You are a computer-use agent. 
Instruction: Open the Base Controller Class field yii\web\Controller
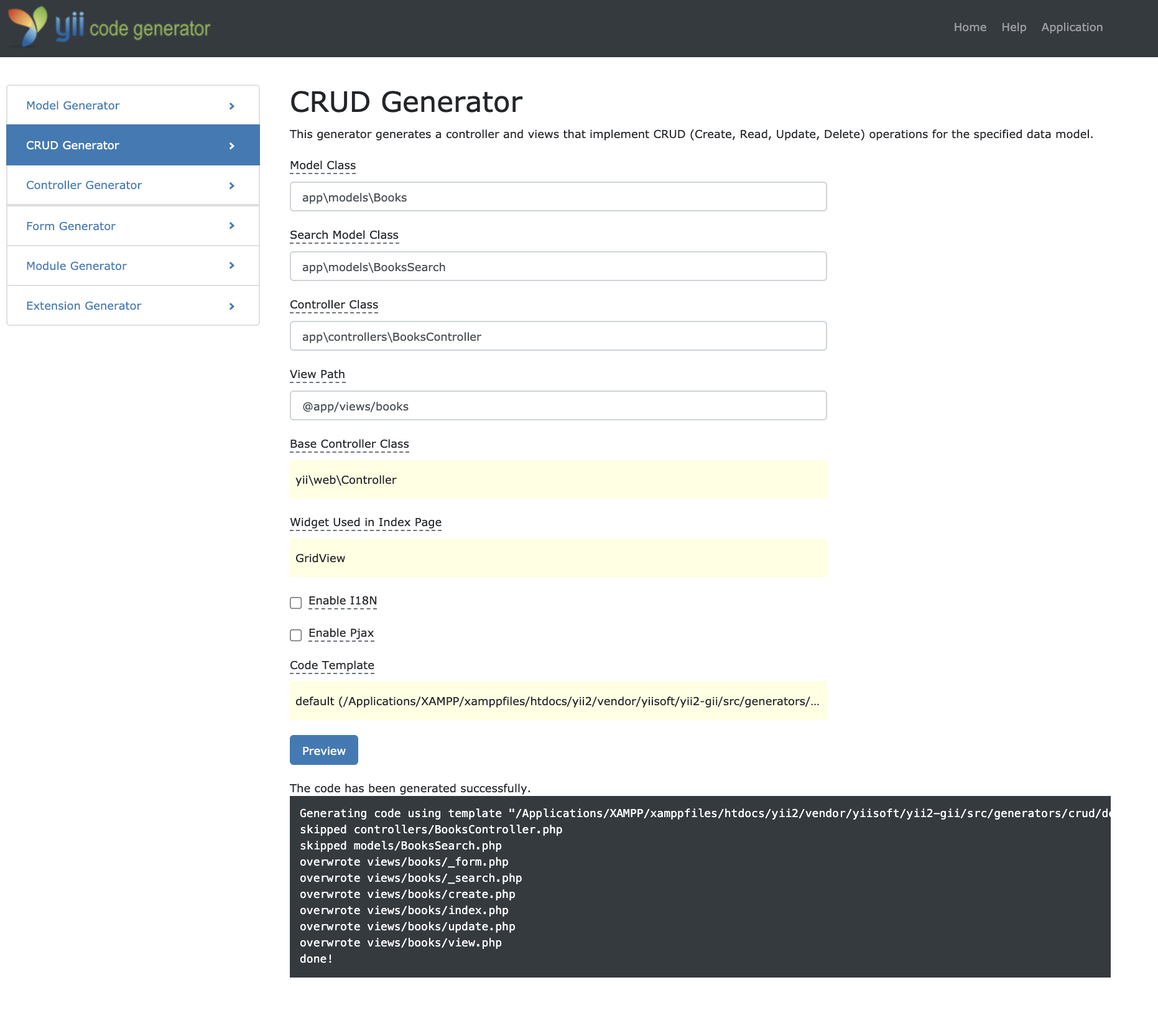558,479
